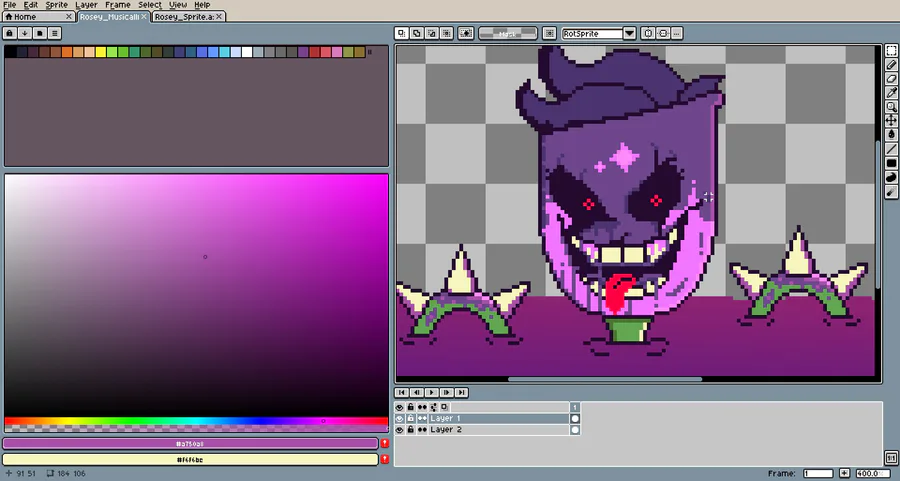The width and height of the screenshot is (900, 481).
Task: Click the vertical symmetry icon
Action: point(648,33)
